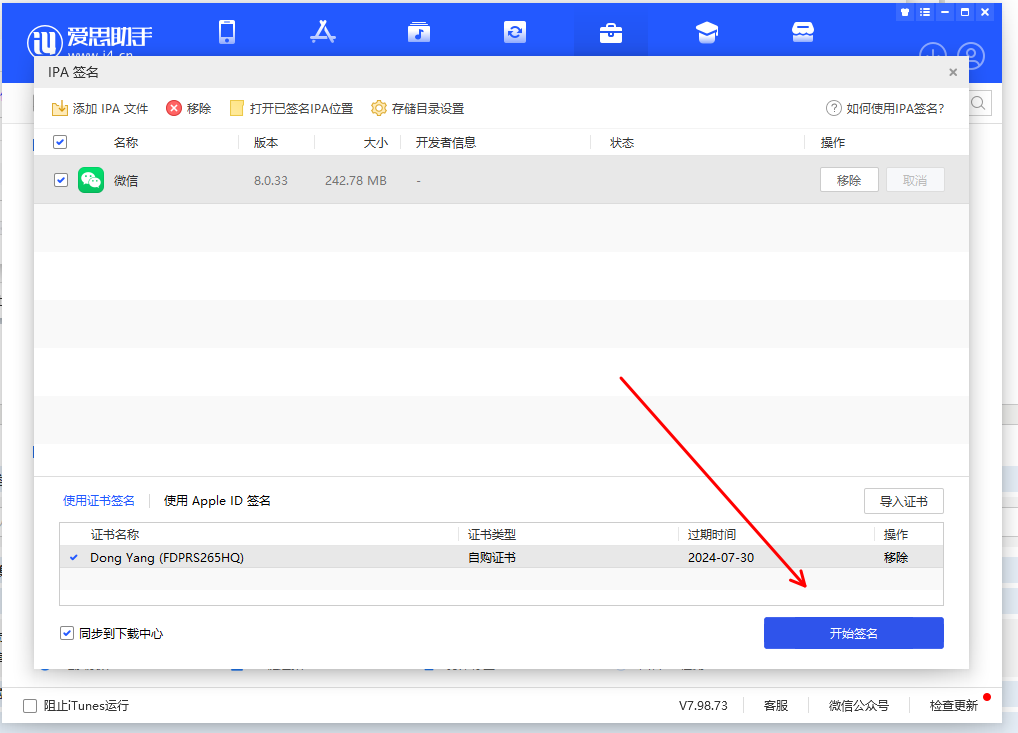
Task: Open the user account profile icon
Action: (971, 56)
